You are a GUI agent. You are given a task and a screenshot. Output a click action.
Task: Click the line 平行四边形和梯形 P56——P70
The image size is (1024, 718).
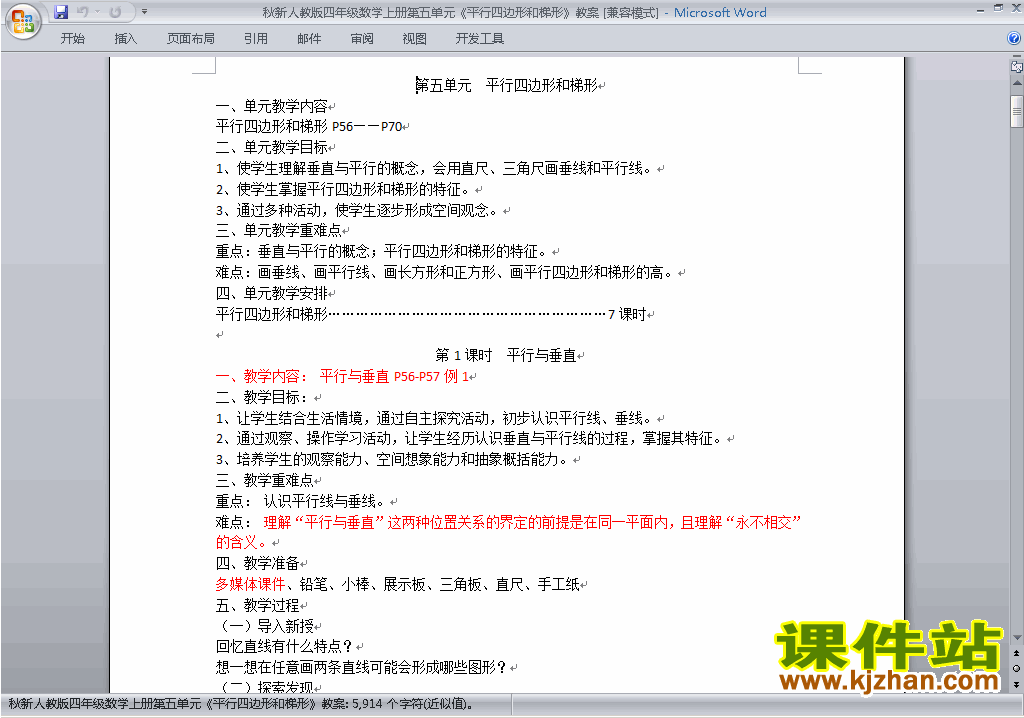tap(309, 126)
